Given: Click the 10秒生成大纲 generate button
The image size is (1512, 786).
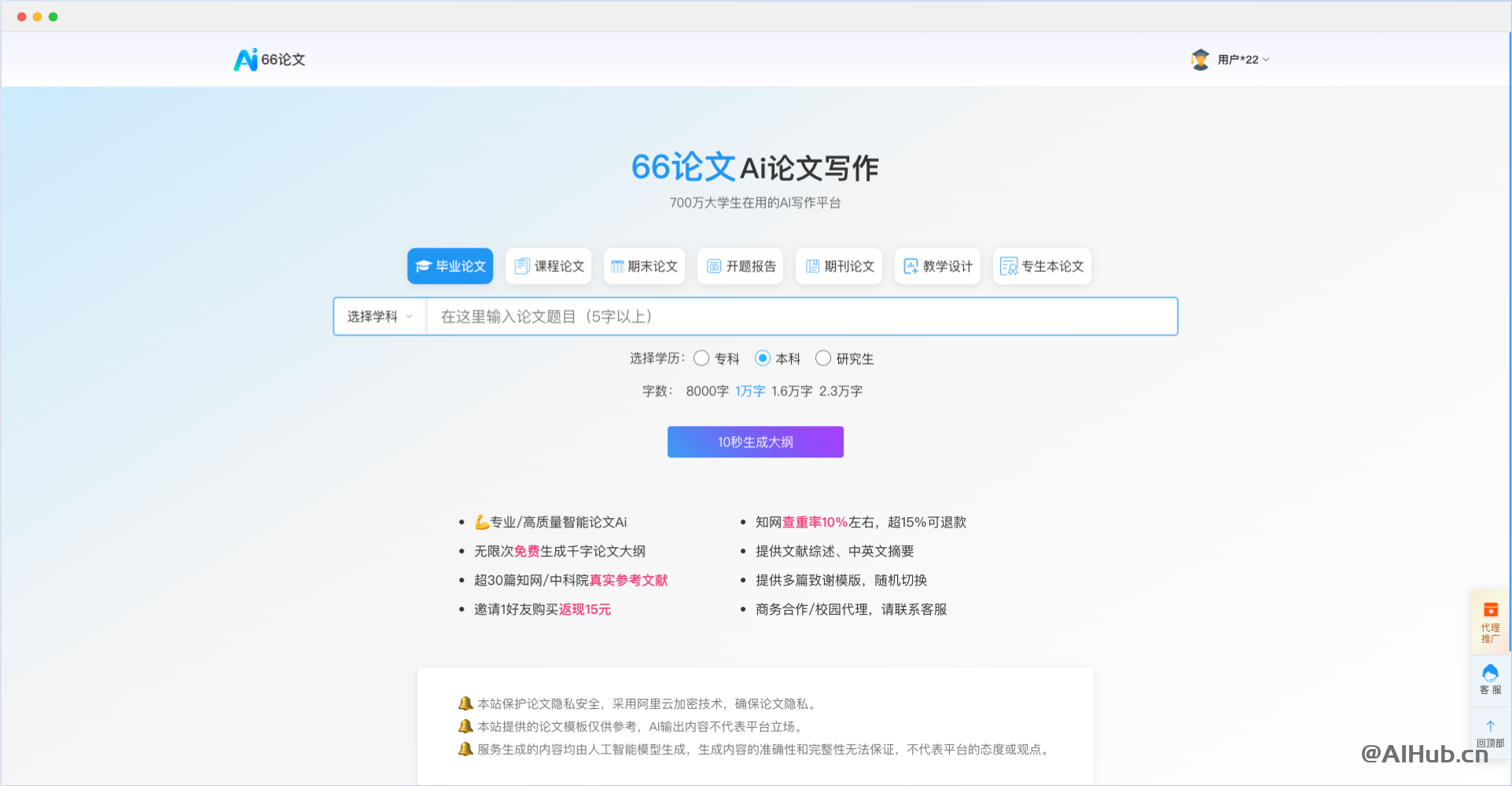Looking at the screenshot, I should (754, 442).
